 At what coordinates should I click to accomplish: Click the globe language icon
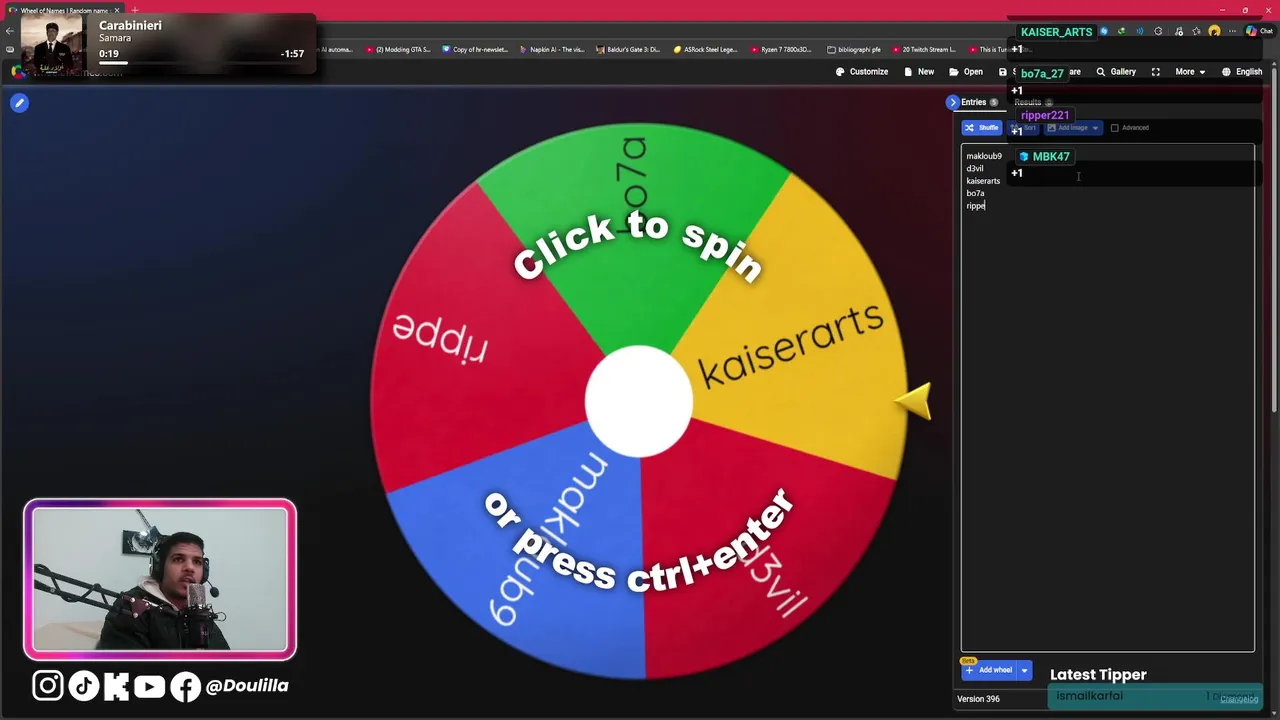coord(1227,72)
